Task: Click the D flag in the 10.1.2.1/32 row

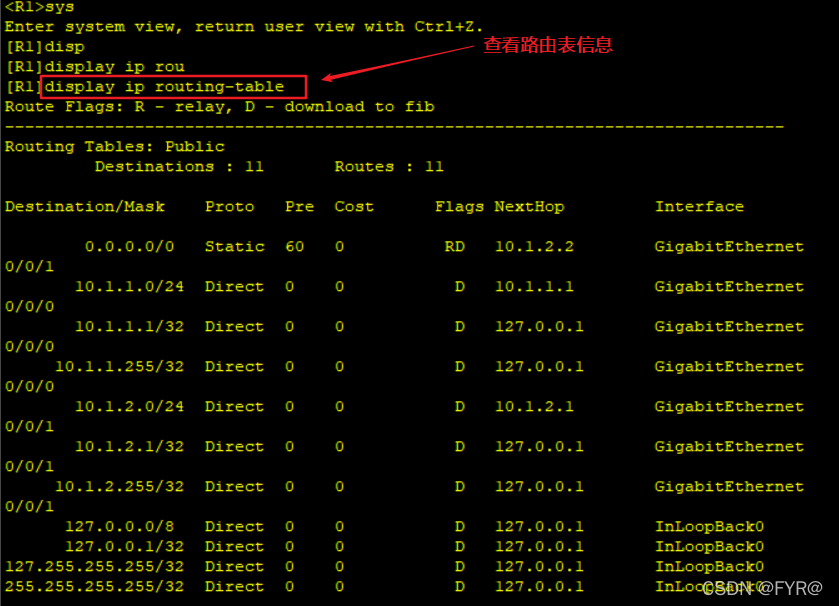Action: tap(460, 447)
